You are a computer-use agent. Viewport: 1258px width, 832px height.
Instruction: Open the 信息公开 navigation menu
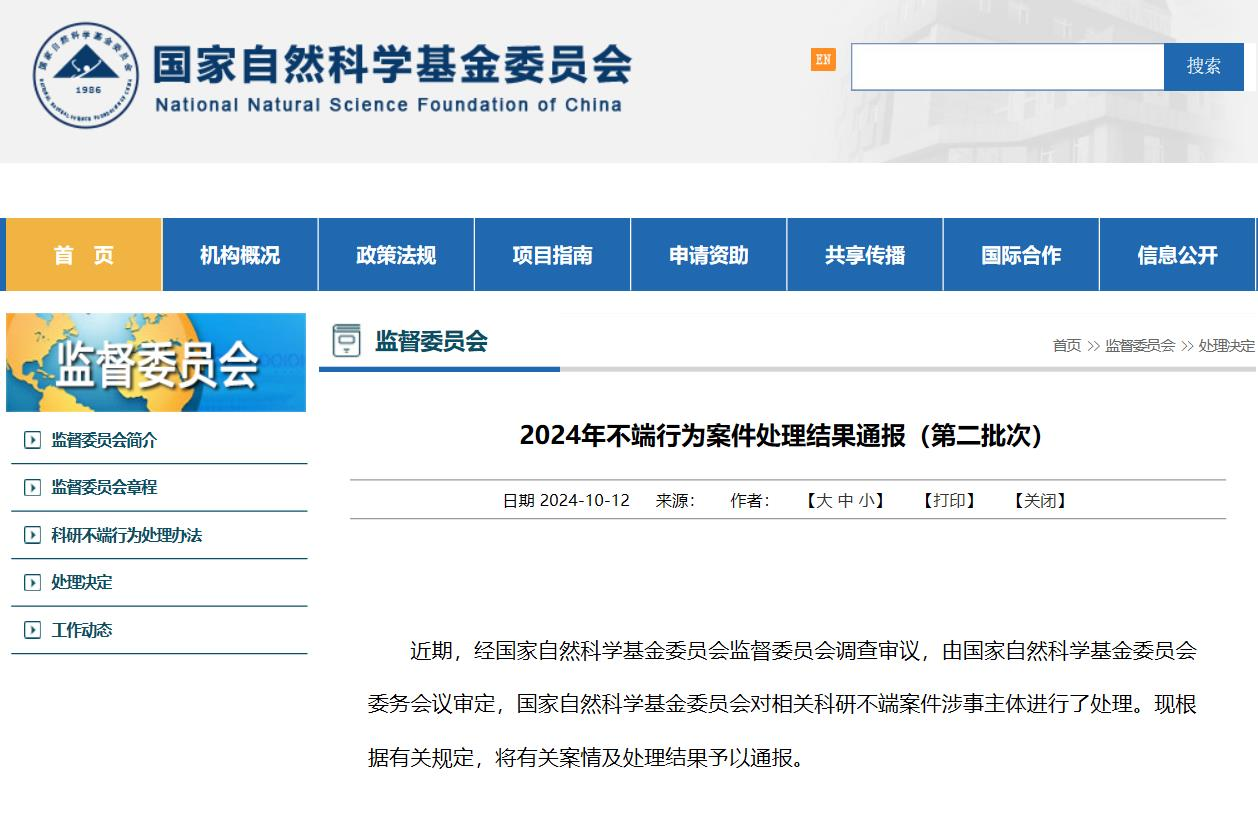click(1177, 255)
